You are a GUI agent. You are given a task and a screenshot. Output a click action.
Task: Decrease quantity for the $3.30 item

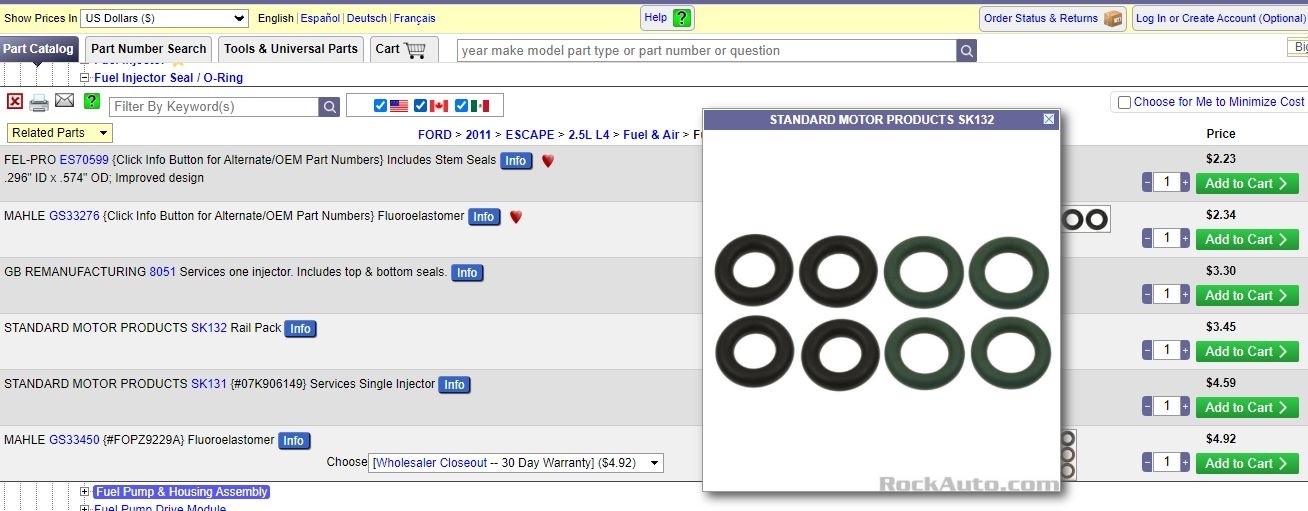coord(1147,295)
